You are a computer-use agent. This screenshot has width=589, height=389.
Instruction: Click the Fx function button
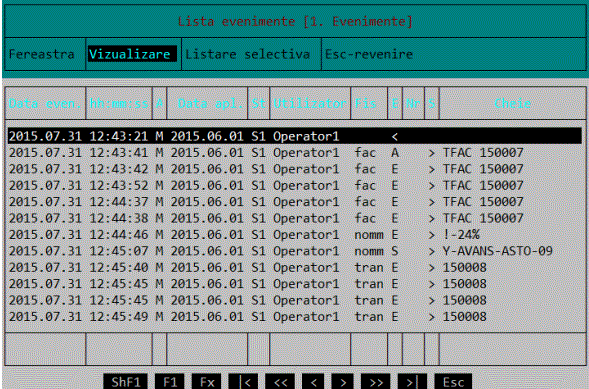pyautogui.click(x=207, y=382)
